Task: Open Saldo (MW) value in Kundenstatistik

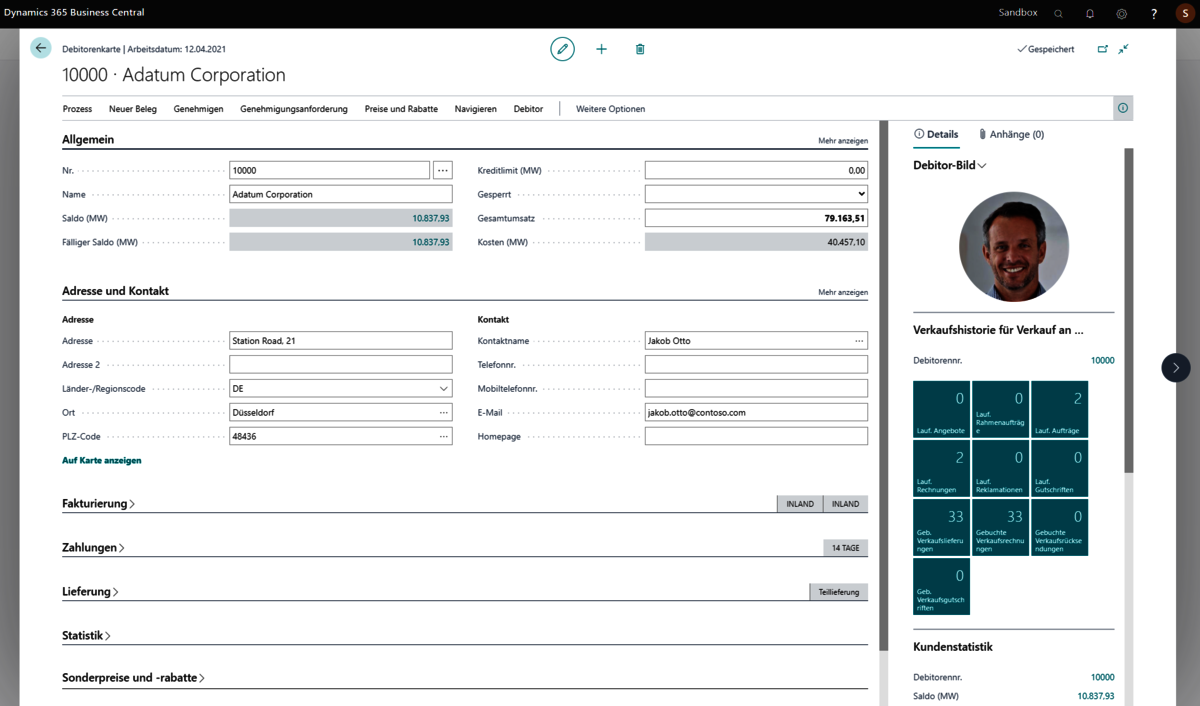Action: [1095, 696]
